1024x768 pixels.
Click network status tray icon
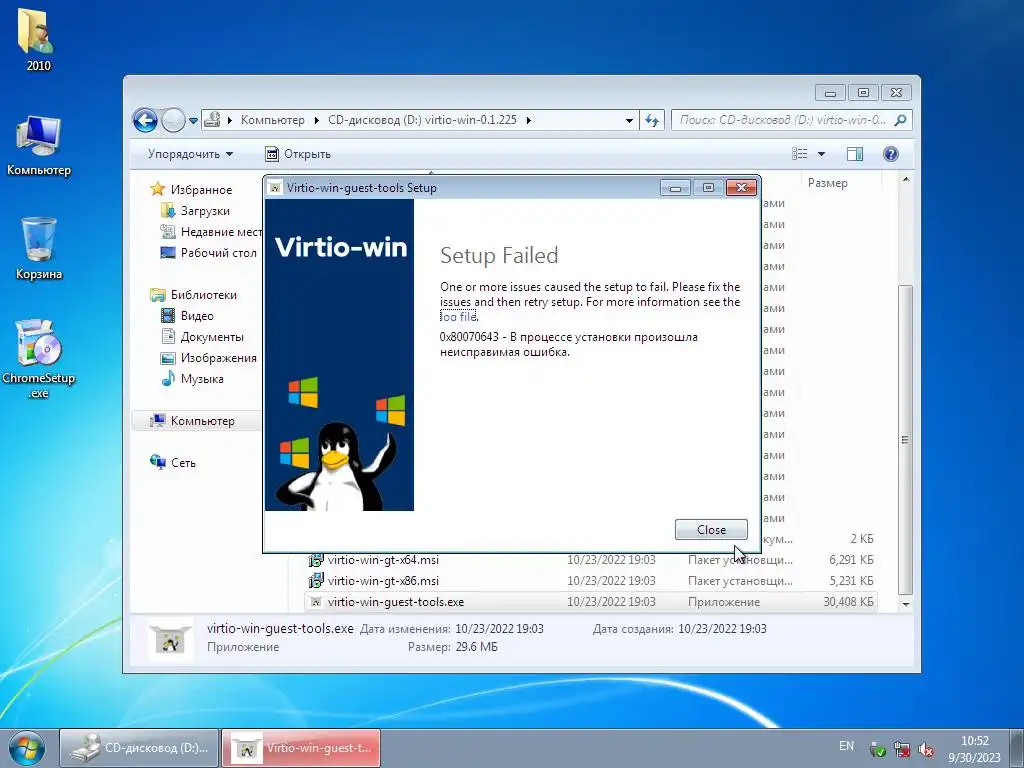(x=902, y=750)
